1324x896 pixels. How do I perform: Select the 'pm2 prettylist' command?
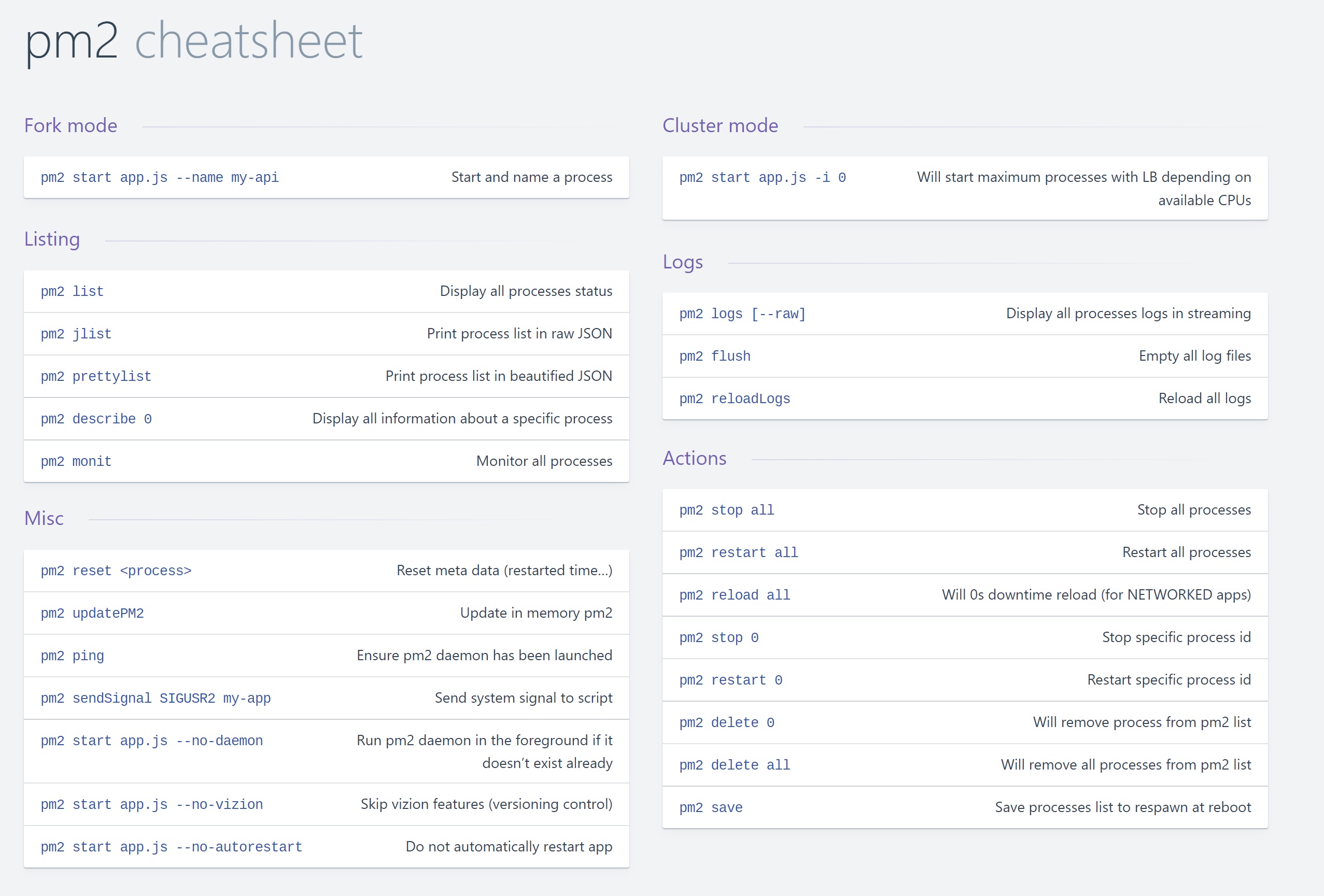click(x=96, y=377)
